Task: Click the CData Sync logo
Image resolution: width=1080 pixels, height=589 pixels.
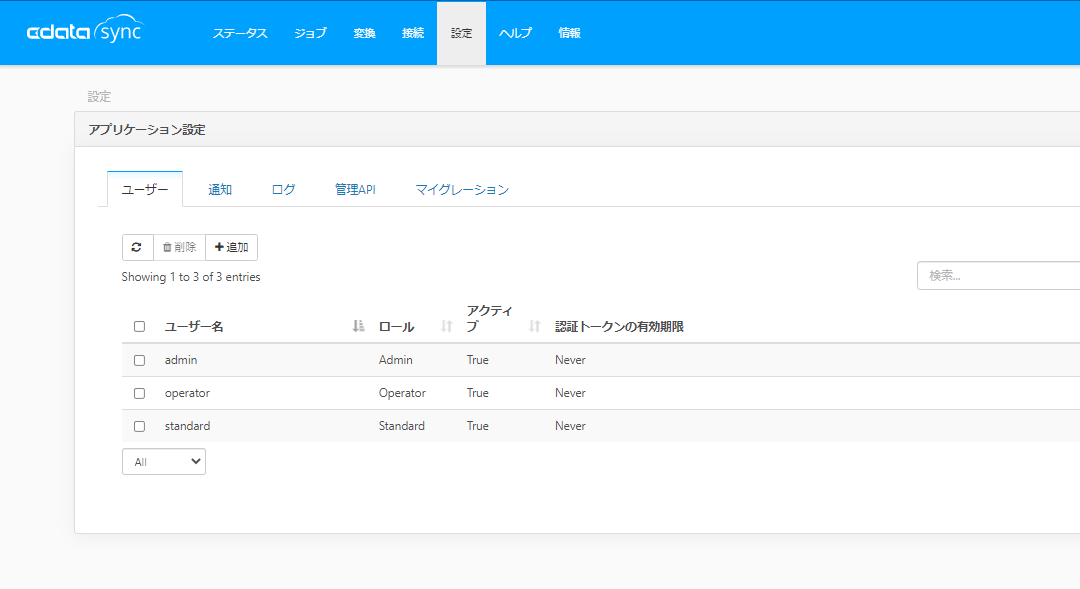Action: (x=85, y=32)
